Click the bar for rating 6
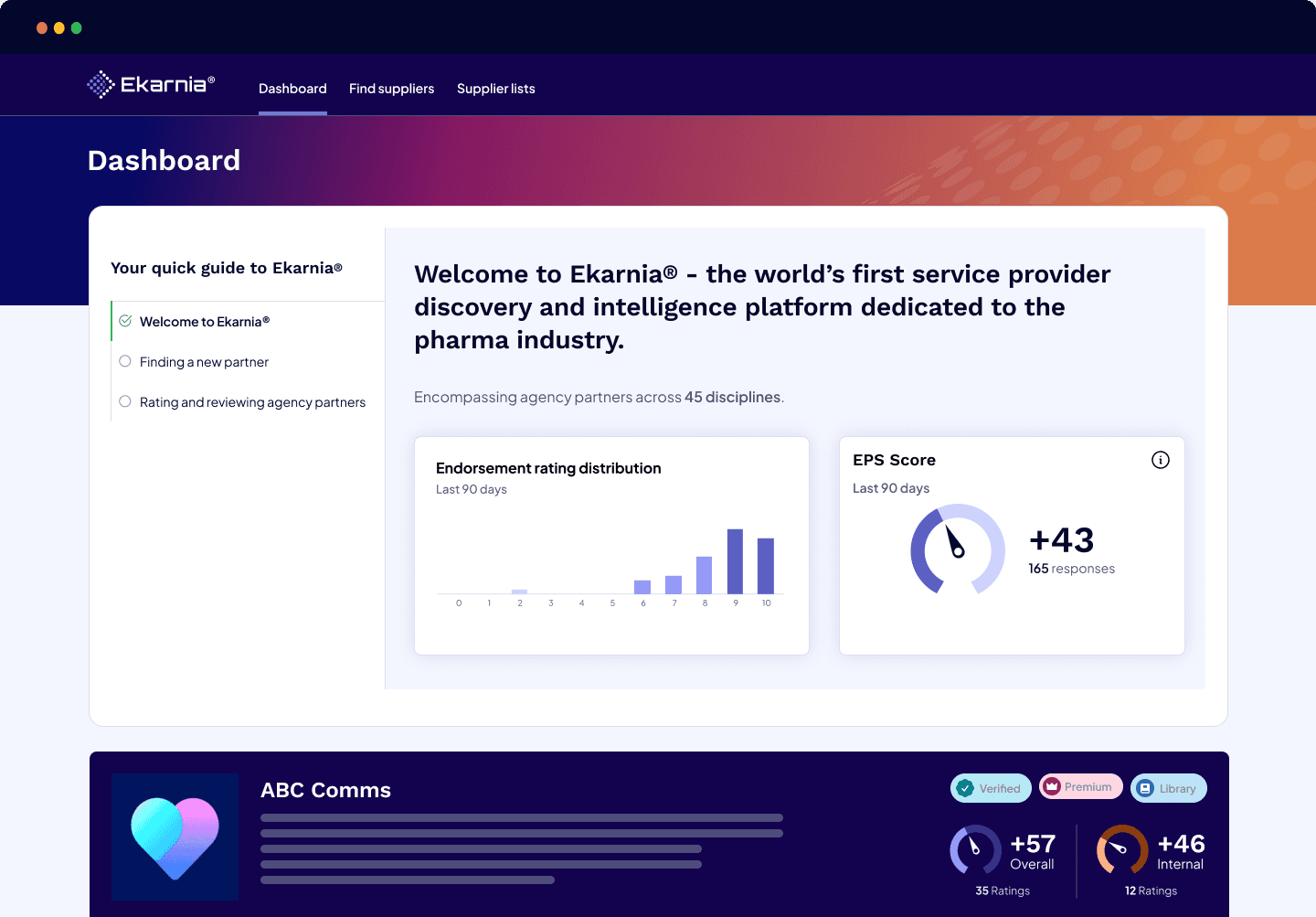The width and height of the screenshot is (1316, 917). click(642, 587)
